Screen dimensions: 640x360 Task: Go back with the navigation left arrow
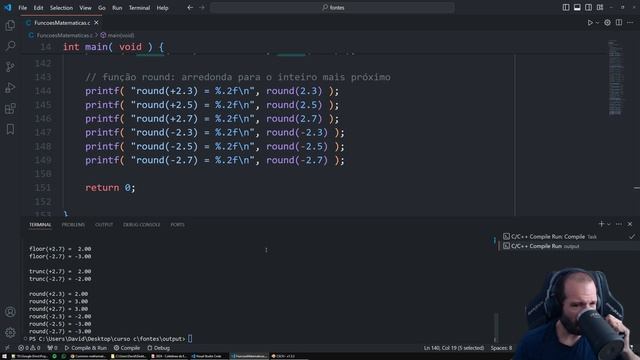[190, 7]
